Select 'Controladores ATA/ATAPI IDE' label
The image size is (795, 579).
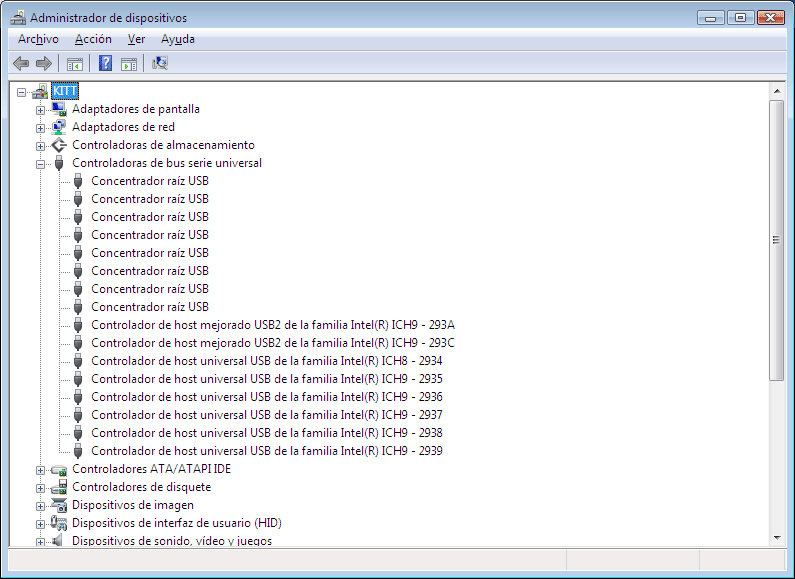(152, 469)
